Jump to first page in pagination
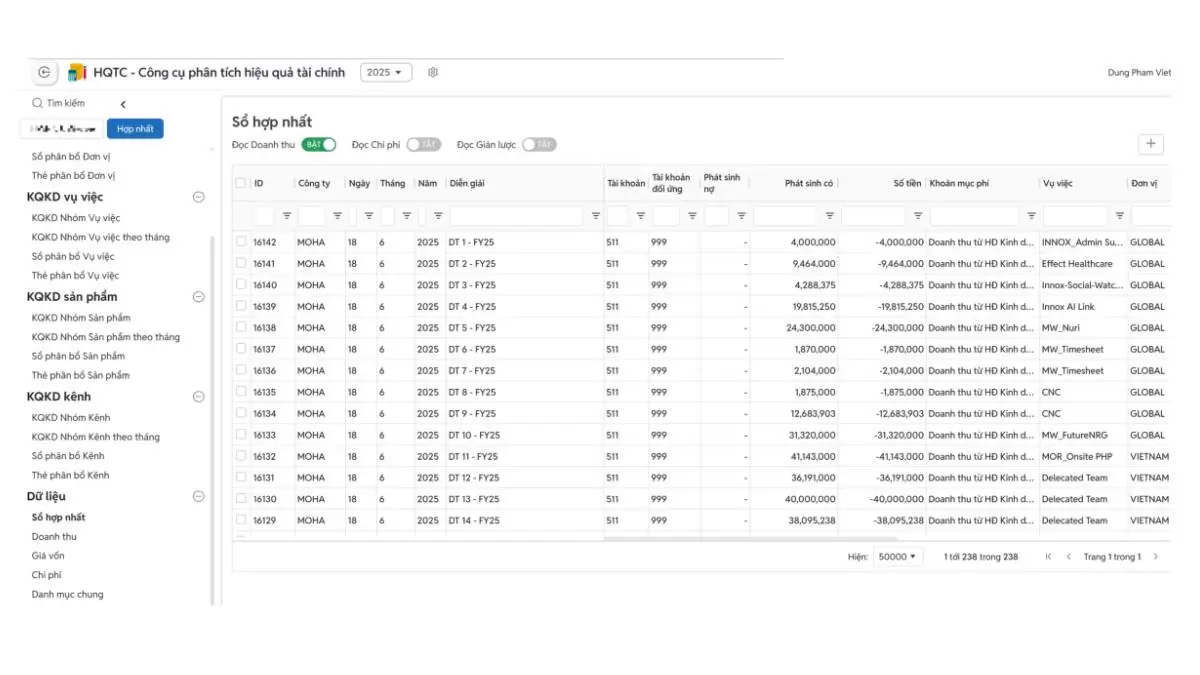Viewport: 1200px width, 675px height. coord(1048,557)
